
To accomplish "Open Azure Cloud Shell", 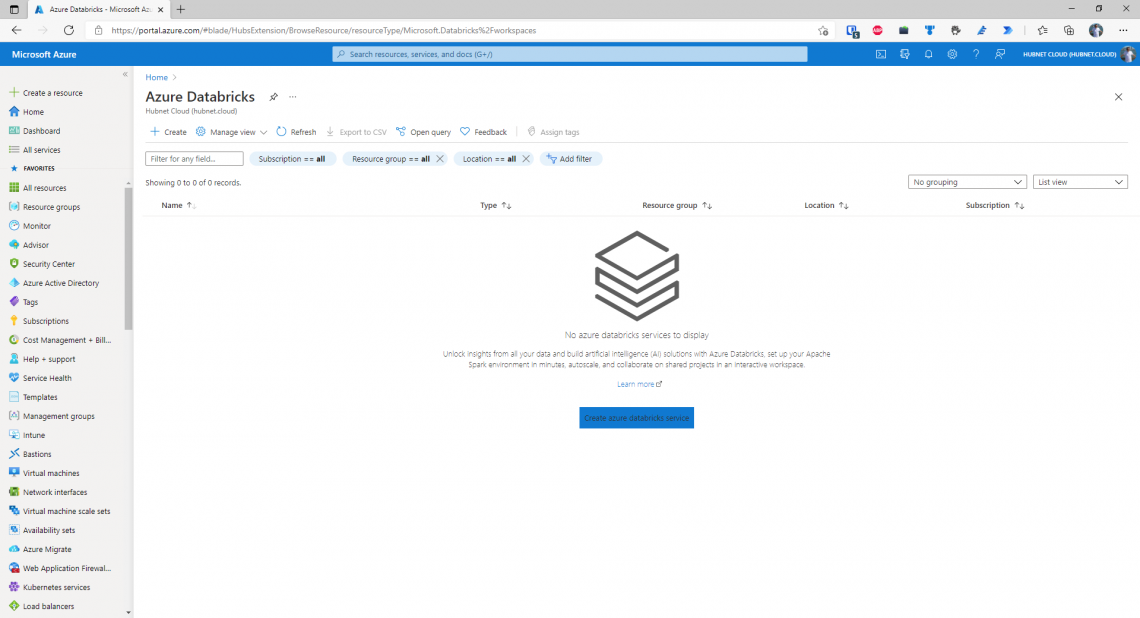I will click(881, 54).
